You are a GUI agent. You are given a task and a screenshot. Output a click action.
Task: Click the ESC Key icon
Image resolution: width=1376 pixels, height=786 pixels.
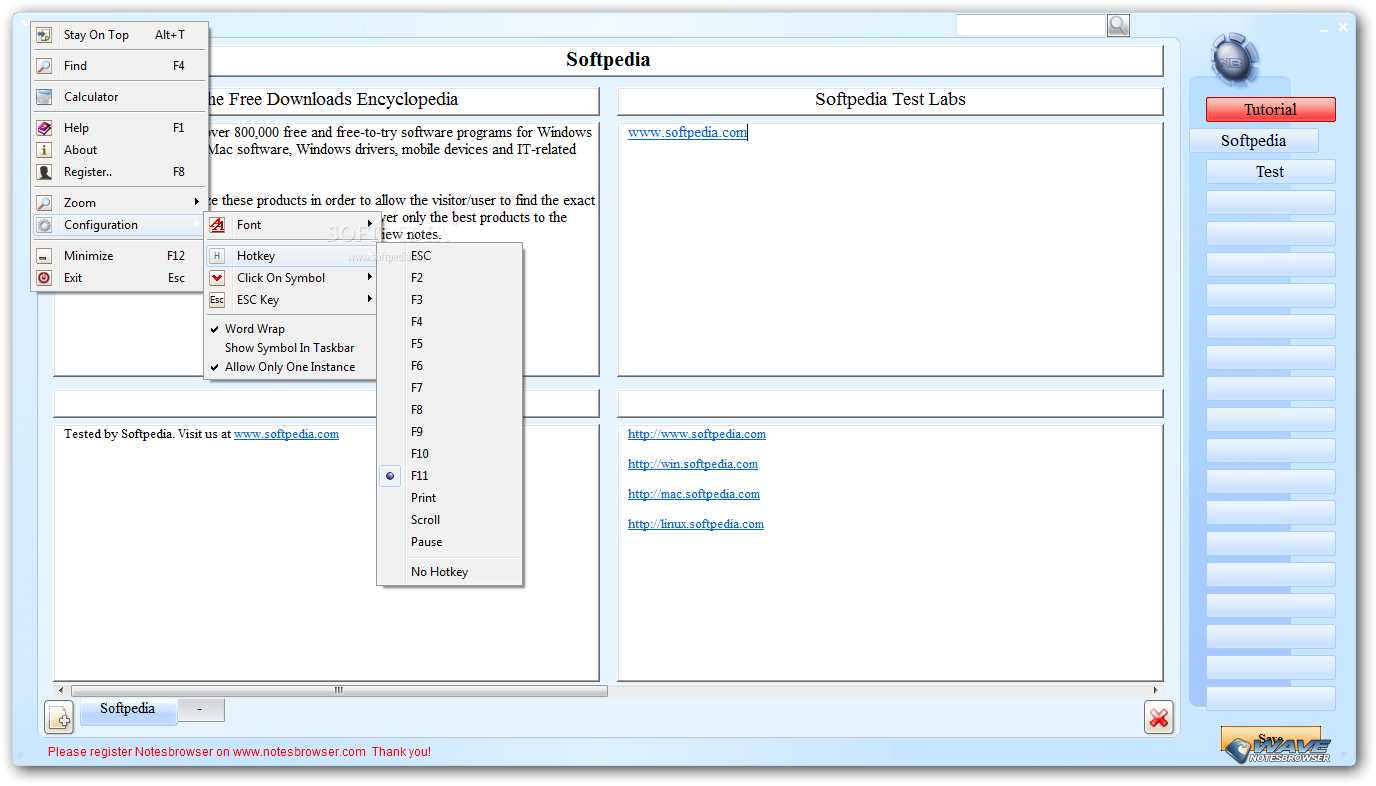(217, 300)
